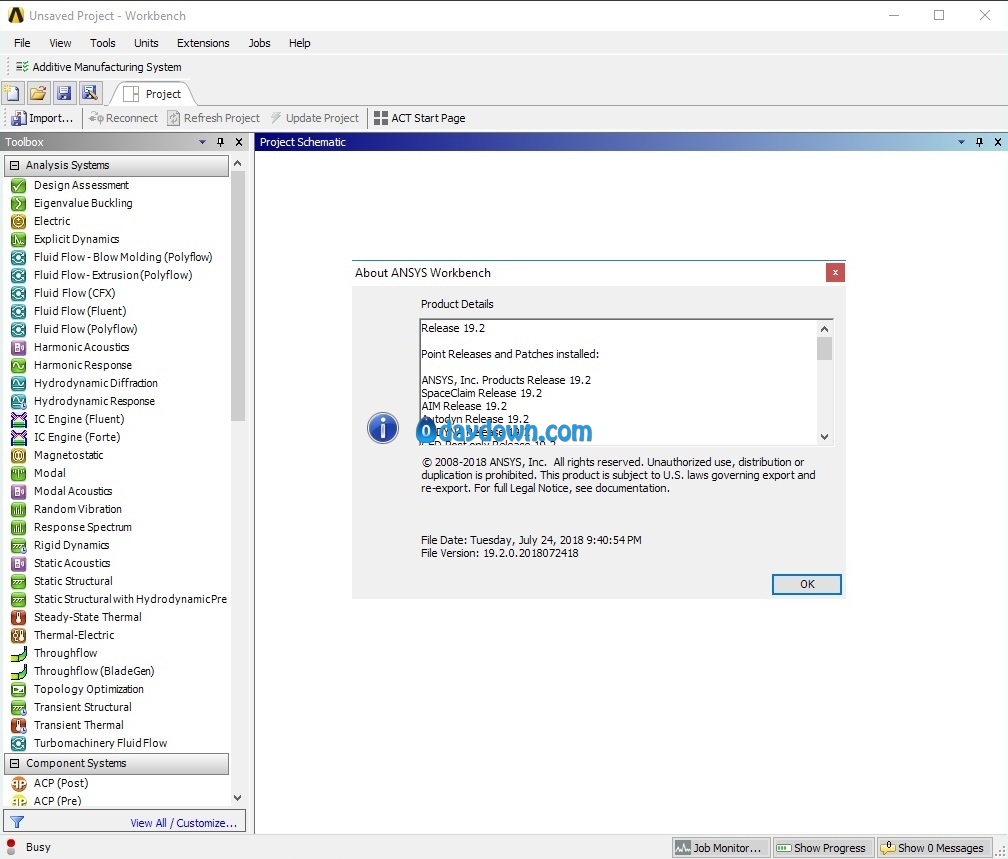Close the Toolbox panel

click(x=239, y=142)
